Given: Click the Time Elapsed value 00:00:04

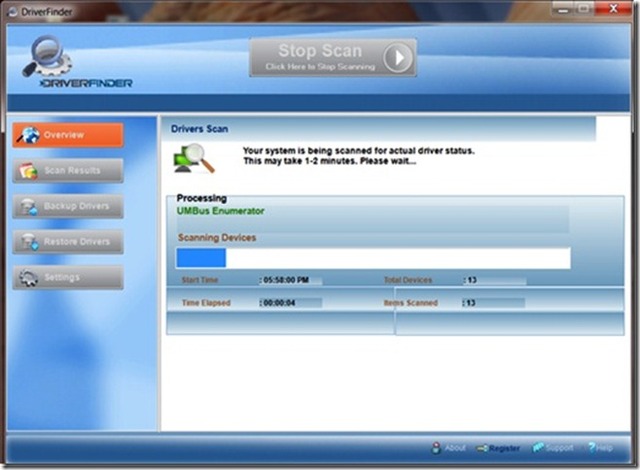Looking at the screenshot, I should point(279,303).
